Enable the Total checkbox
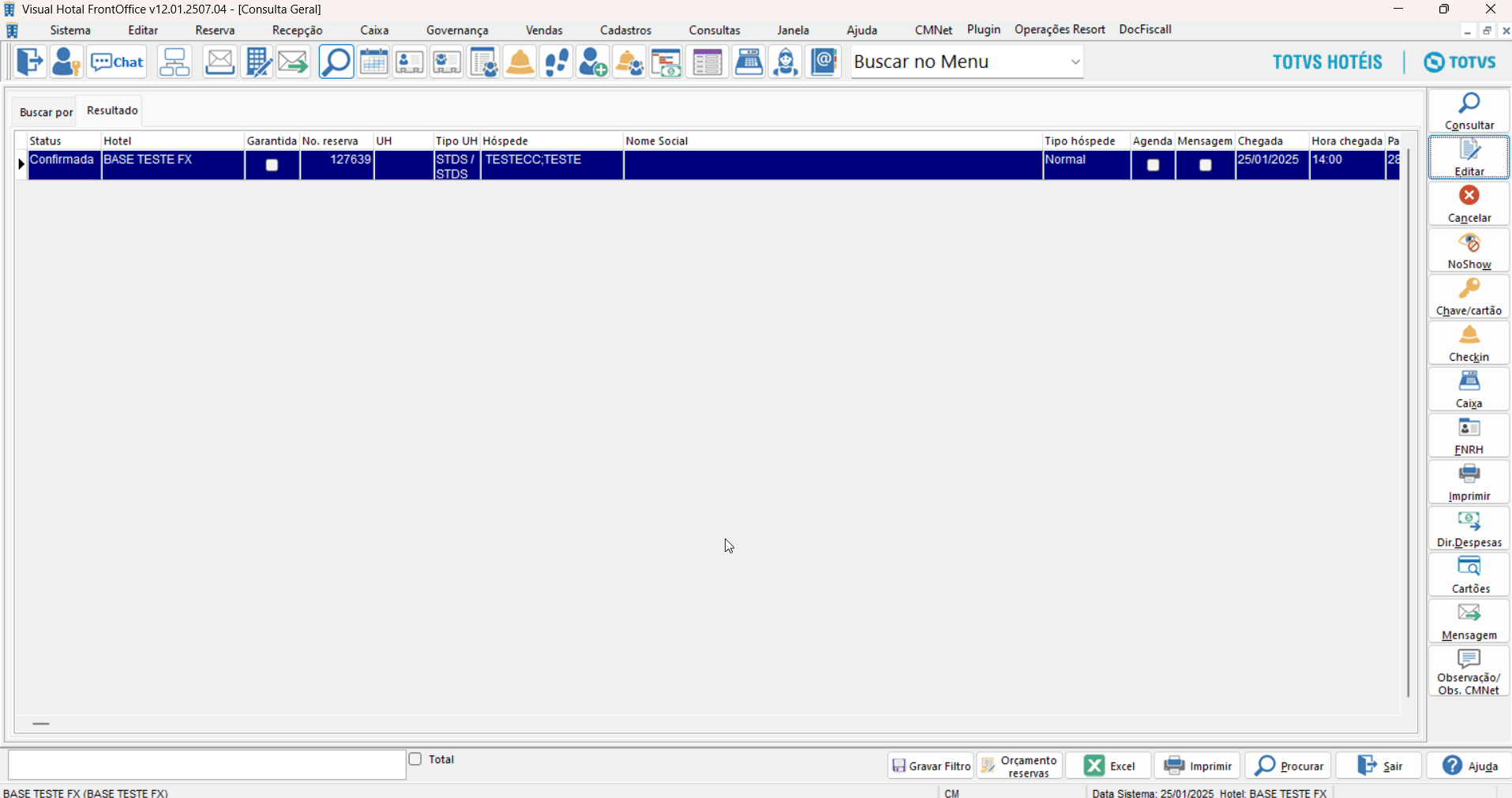The height and width of the screenshot is (798, 1512). pyautogui.click(x=415, y=759)
